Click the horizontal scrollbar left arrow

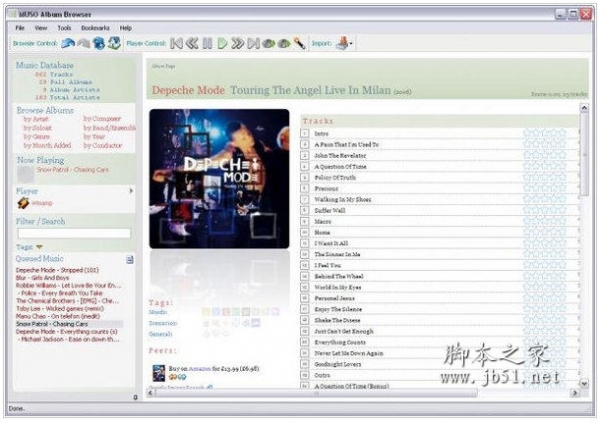151,393
